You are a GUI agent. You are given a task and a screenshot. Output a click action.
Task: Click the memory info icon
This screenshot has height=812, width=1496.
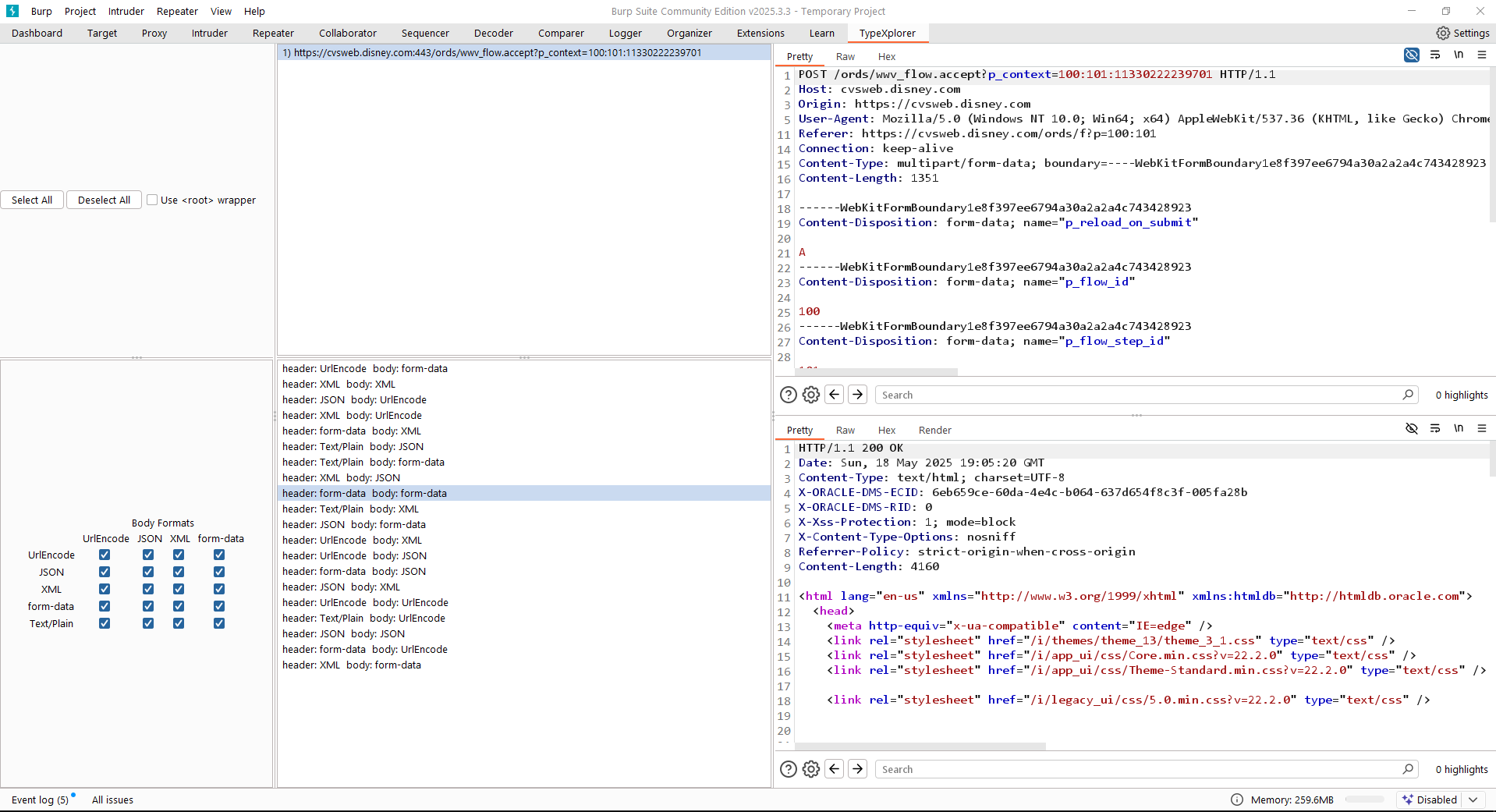(1237, 800)
